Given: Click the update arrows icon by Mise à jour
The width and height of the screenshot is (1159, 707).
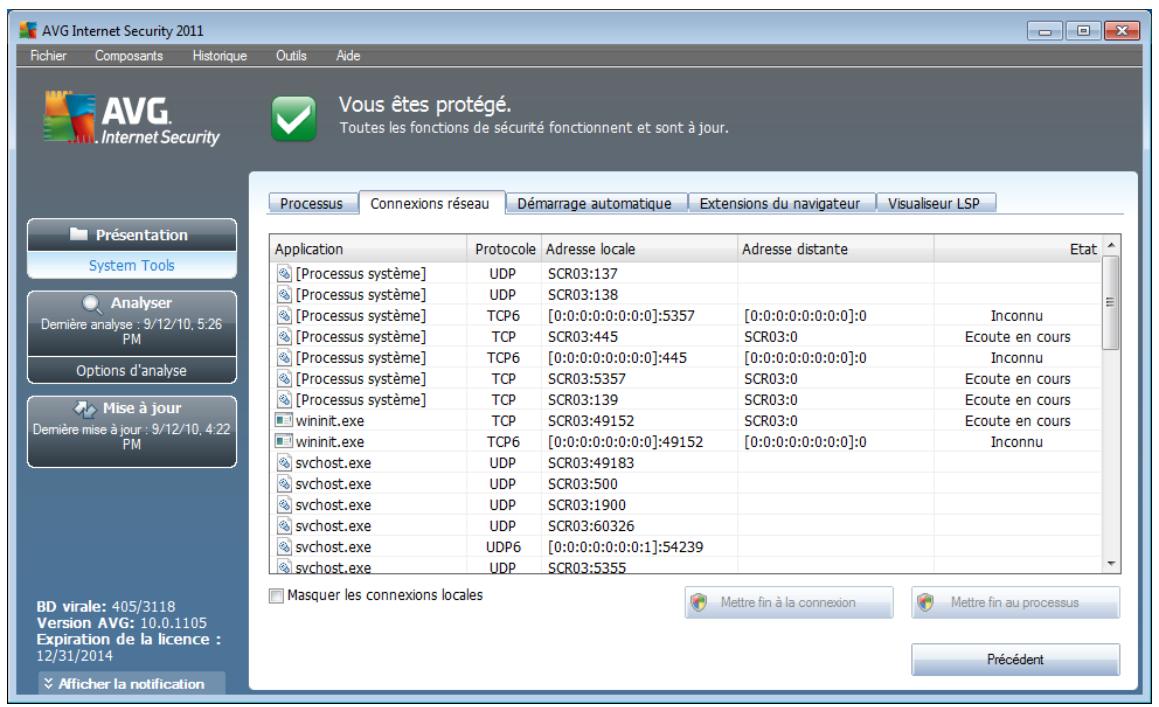Looking at the screenshot, I should (85, 408).
